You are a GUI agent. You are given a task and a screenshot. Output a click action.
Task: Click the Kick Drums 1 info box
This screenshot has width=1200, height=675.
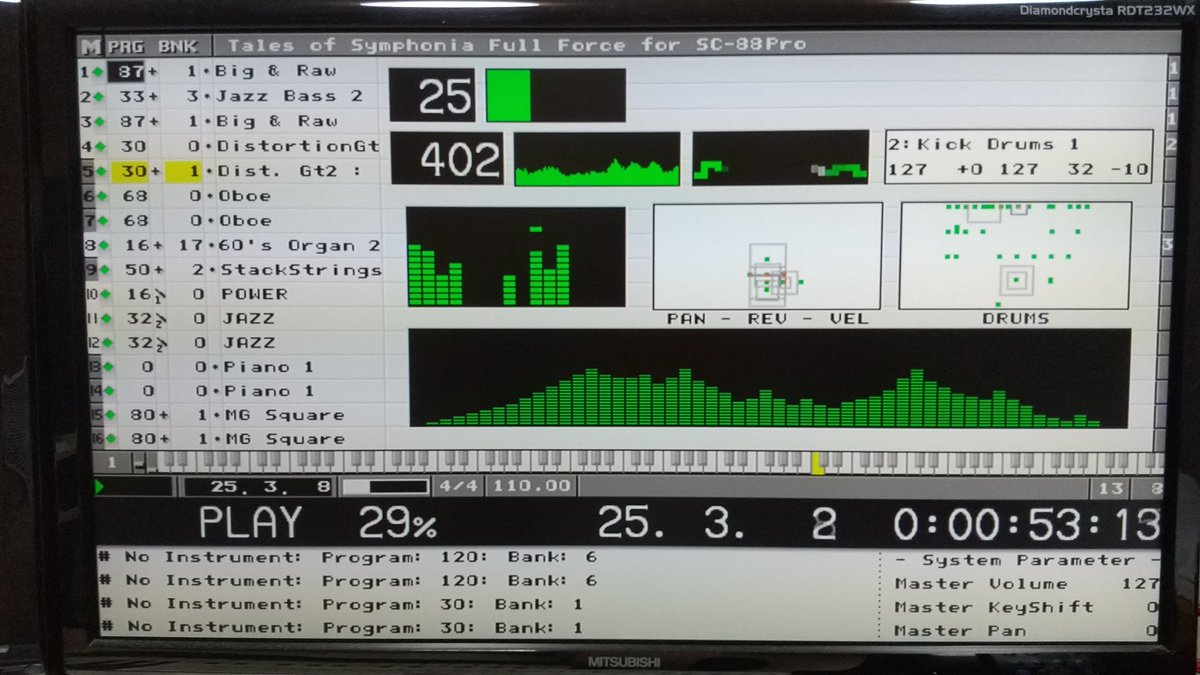pyautogui.click(x=1018, y=157)
